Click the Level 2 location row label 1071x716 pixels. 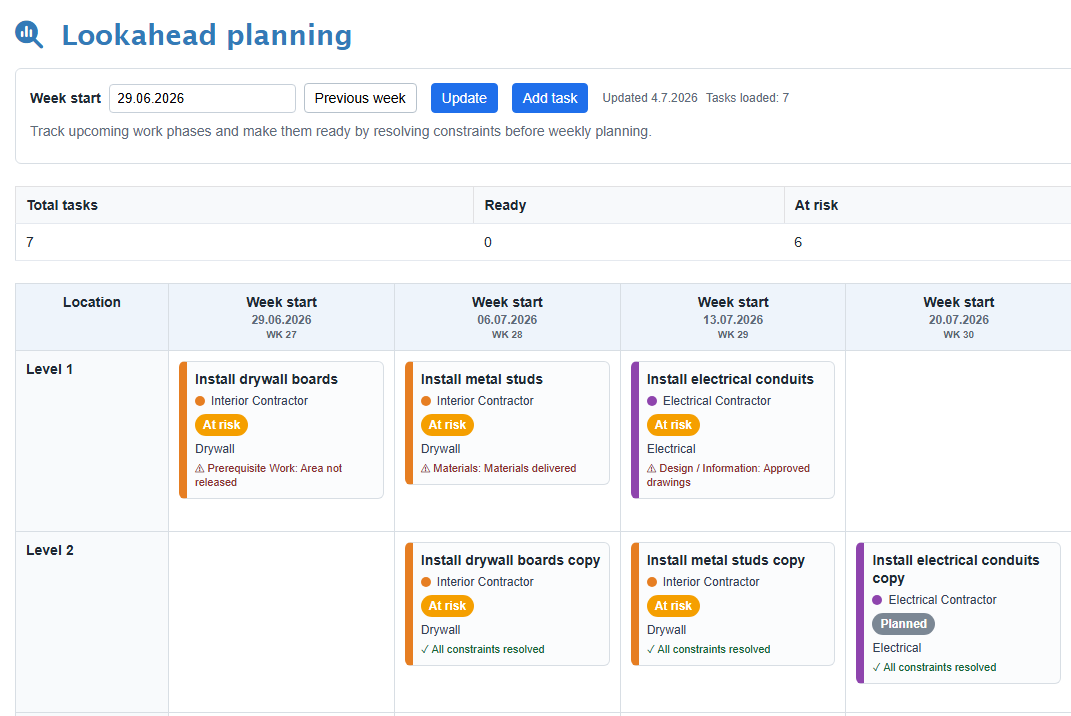coord(50,551)
